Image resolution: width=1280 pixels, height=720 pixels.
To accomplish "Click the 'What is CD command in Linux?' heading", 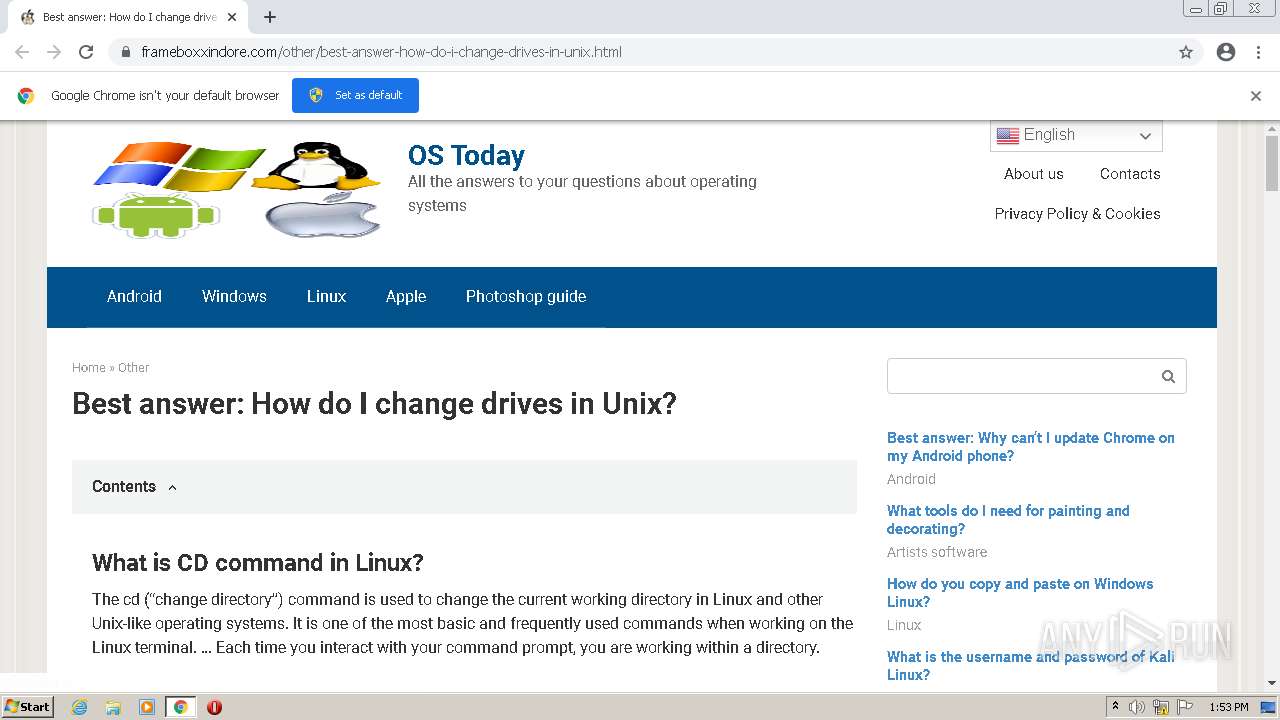I will click(258, 563).
